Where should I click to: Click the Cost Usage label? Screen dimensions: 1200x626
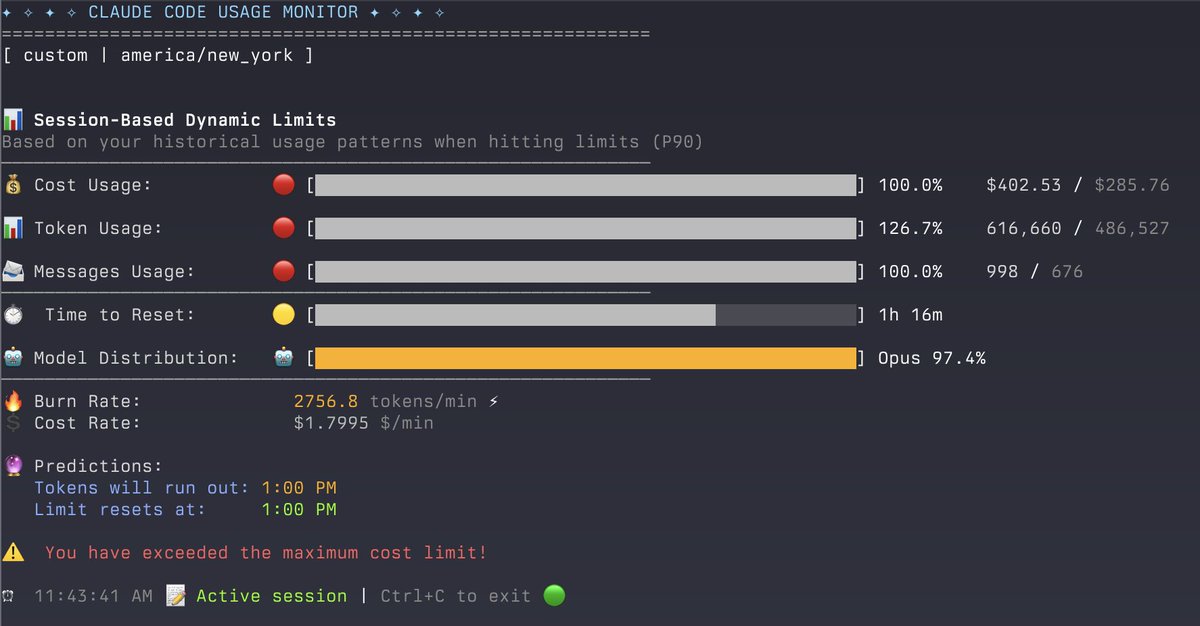(x=93, y=185)
